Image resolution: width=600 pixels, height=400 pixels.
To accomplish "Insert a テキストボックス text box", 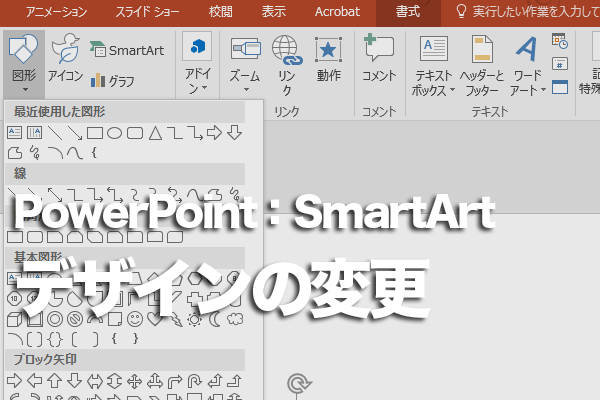I will [x=434, y=65].
